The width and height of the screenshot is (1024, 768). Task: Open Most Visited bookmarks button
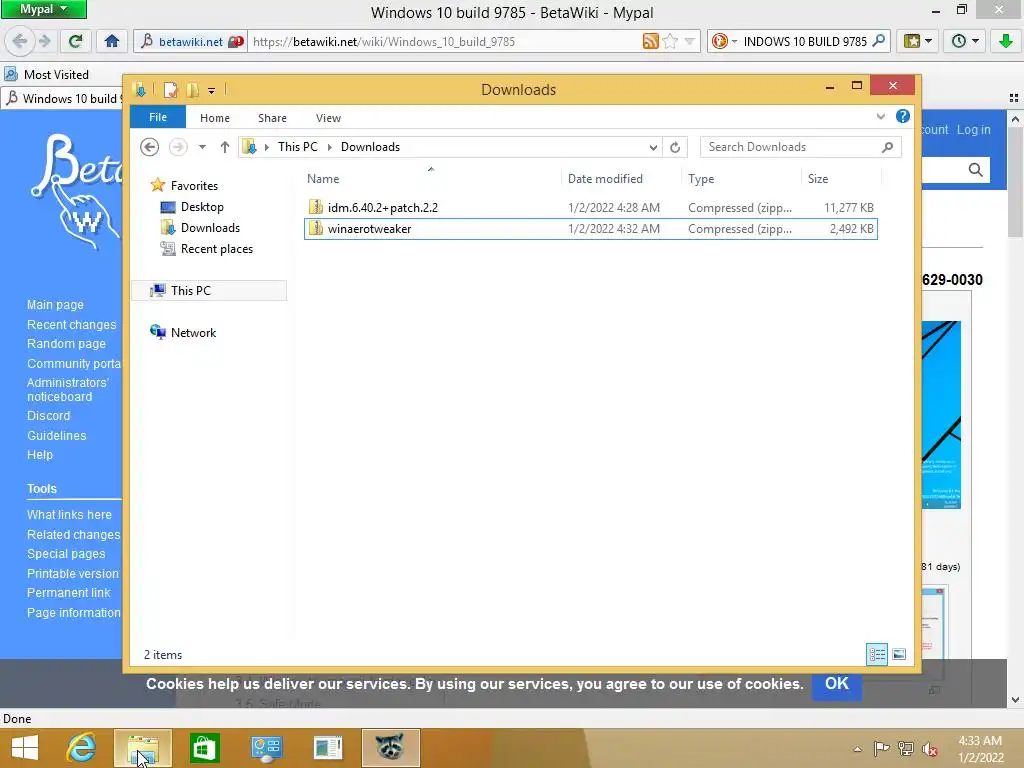pos(47,74)
